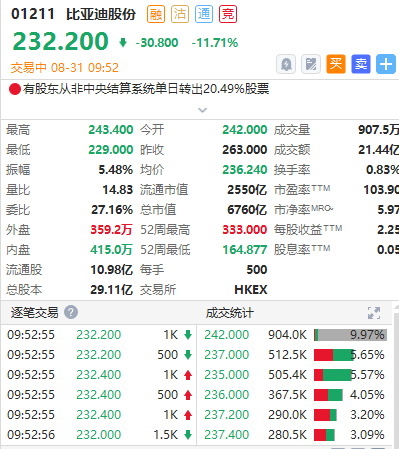
Task: Click the orange 买 buy button
Action: click(x=336, y=64)
